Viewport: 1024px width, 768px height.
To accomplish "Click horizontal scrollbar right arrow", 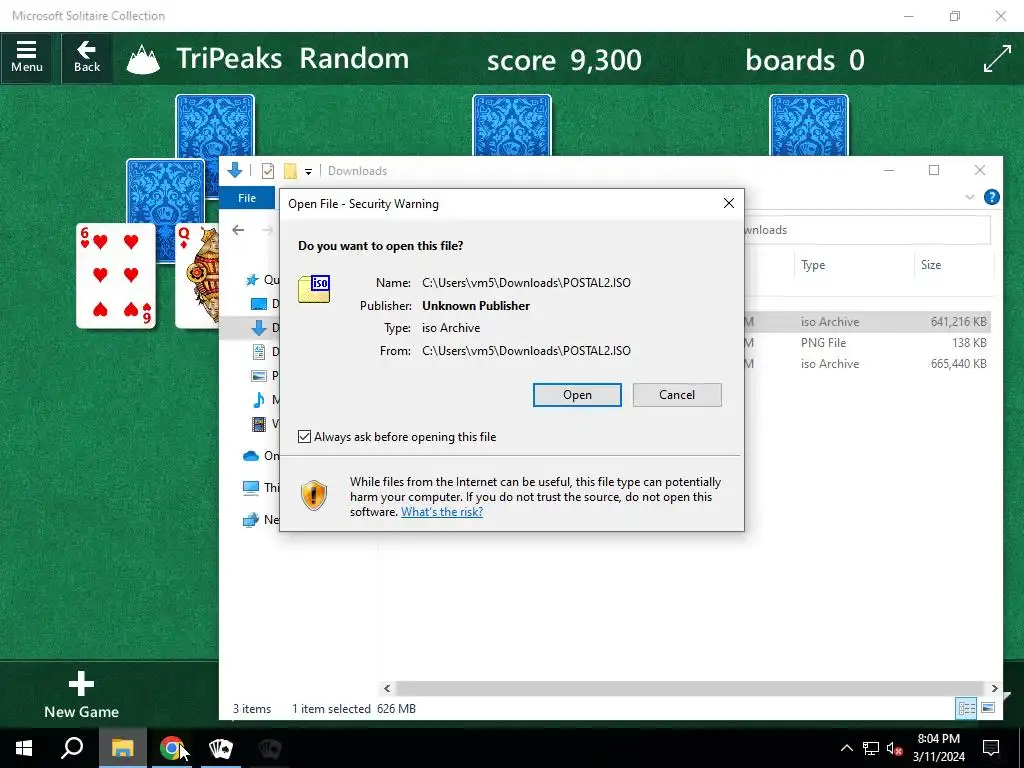I will (994, 688).
